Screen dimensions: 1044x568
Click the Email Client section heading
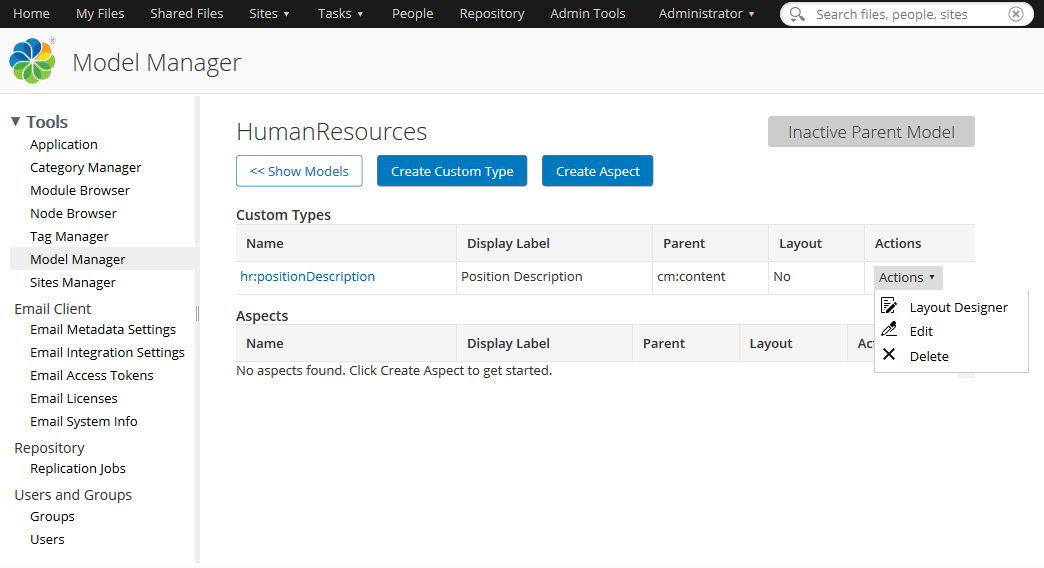point(53,309)
